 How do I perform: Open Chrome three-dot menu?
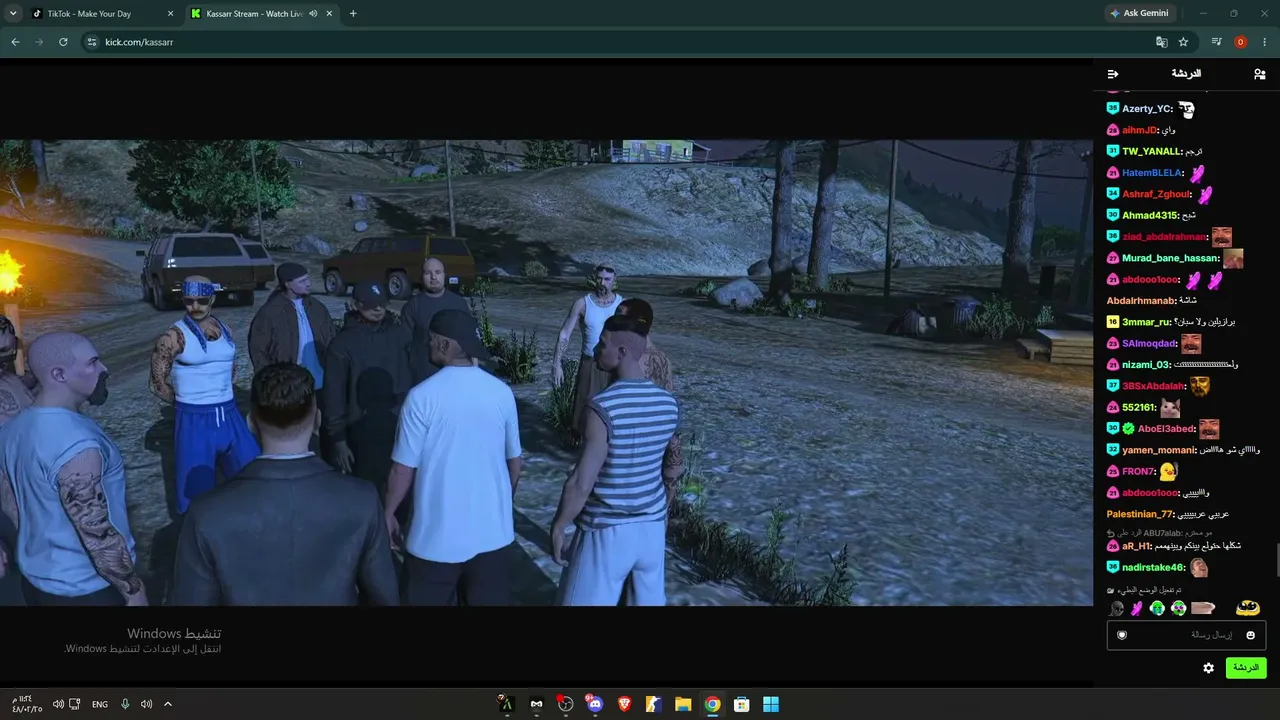click(1265, 42)
